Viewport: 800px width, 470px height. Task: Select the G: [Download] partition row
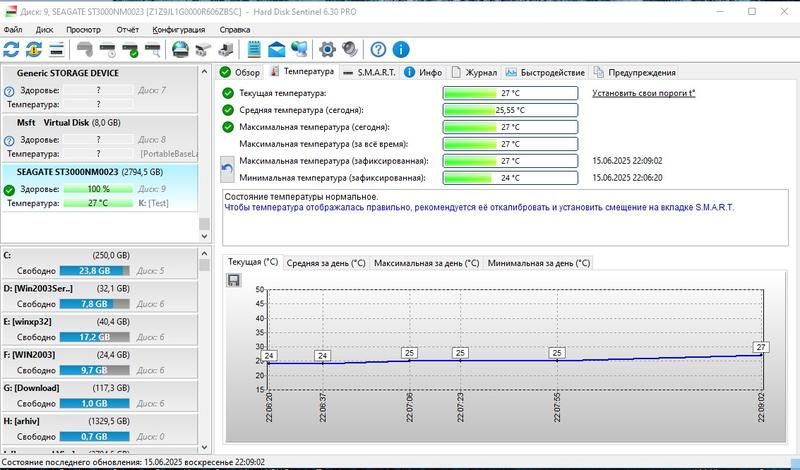pyautogui.click(x=99, y=396)
